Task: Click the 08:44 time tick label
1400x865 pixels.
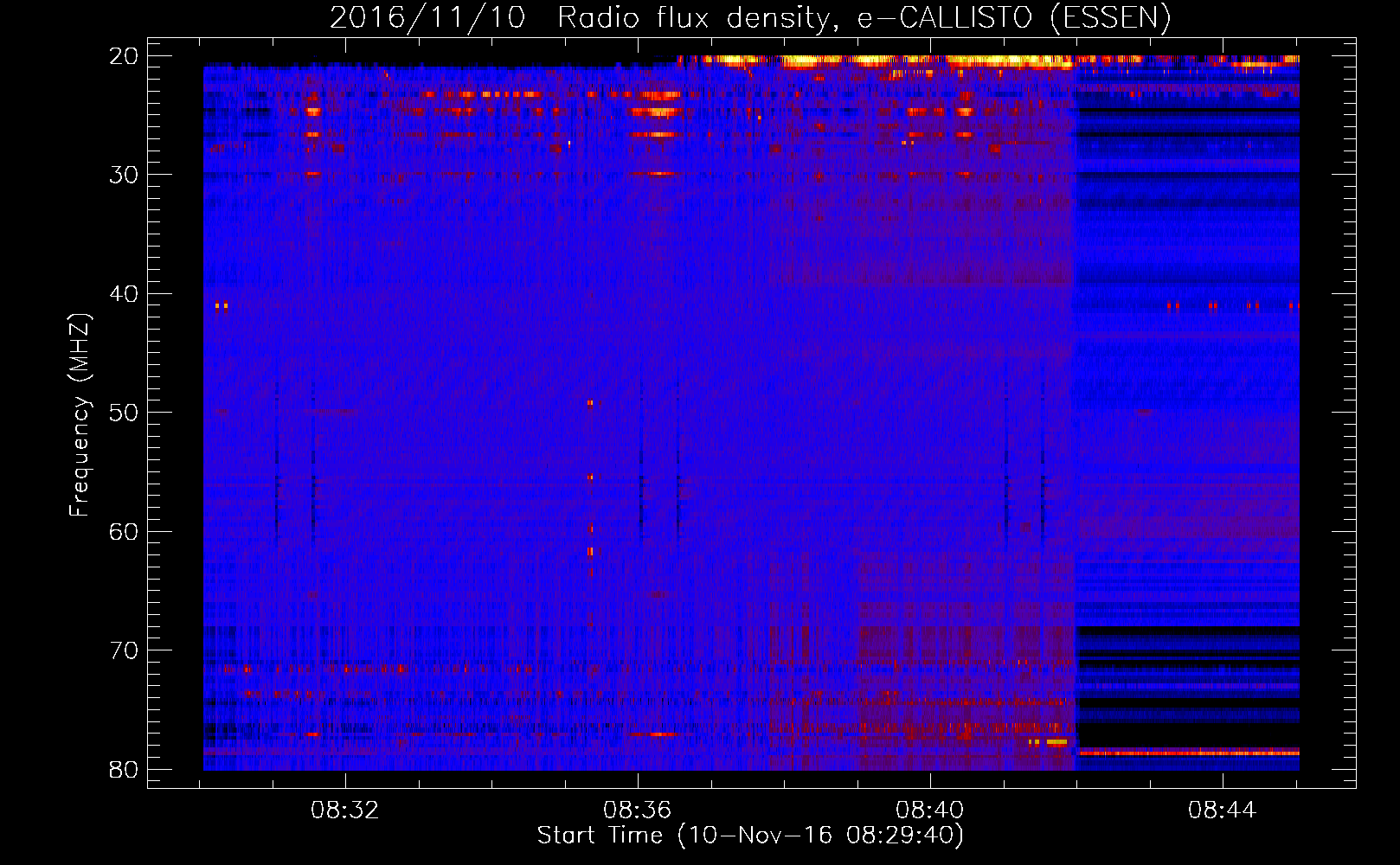Action: coord(1222,811)
